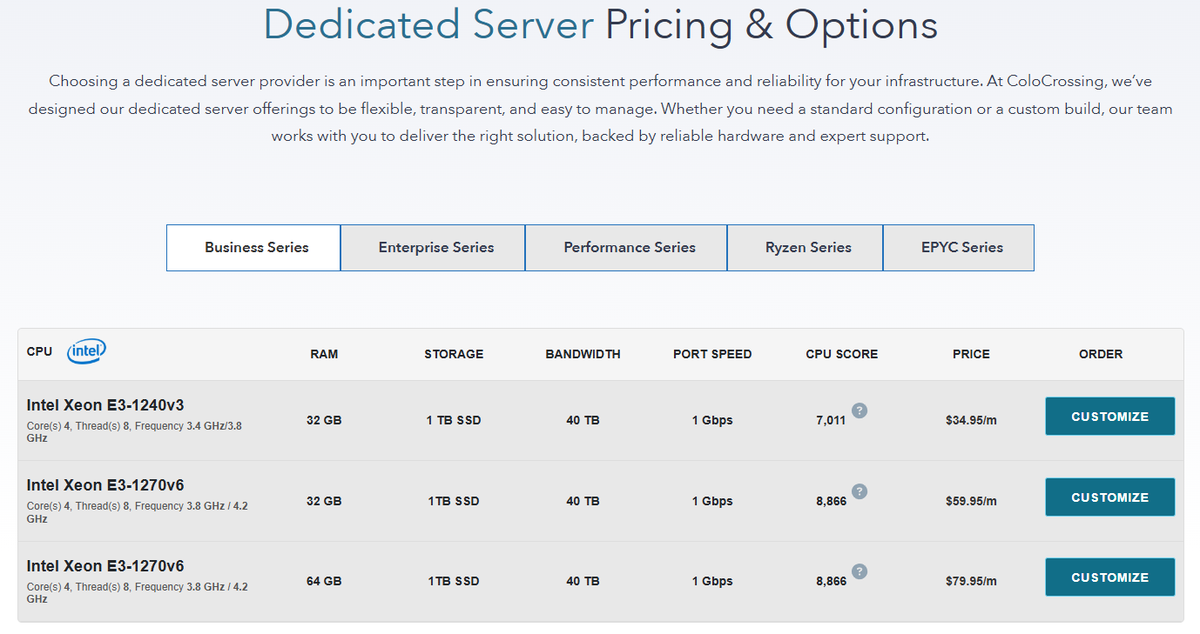Switch to the Enterprise Series tab

point(433,247)
